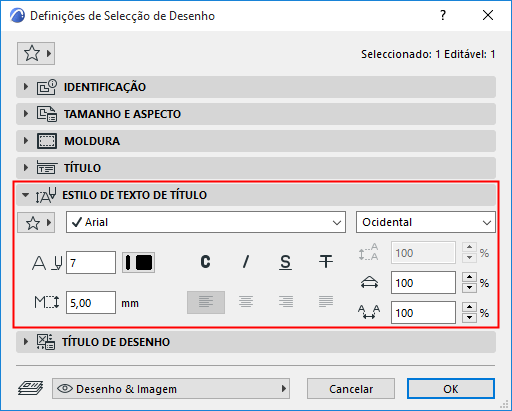Click the Moldura frame icon

click(47, 141)
